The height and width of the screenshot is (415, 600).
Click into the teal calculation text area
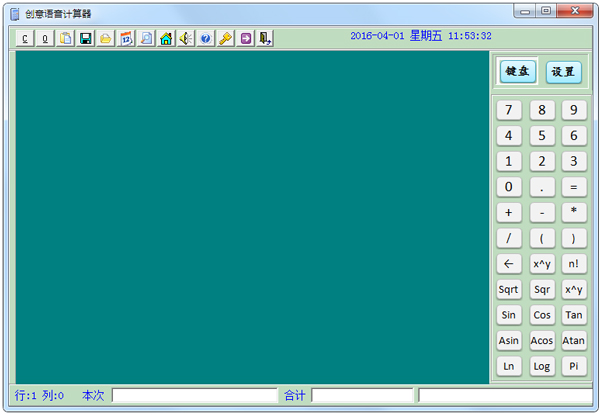click(252, 217)
